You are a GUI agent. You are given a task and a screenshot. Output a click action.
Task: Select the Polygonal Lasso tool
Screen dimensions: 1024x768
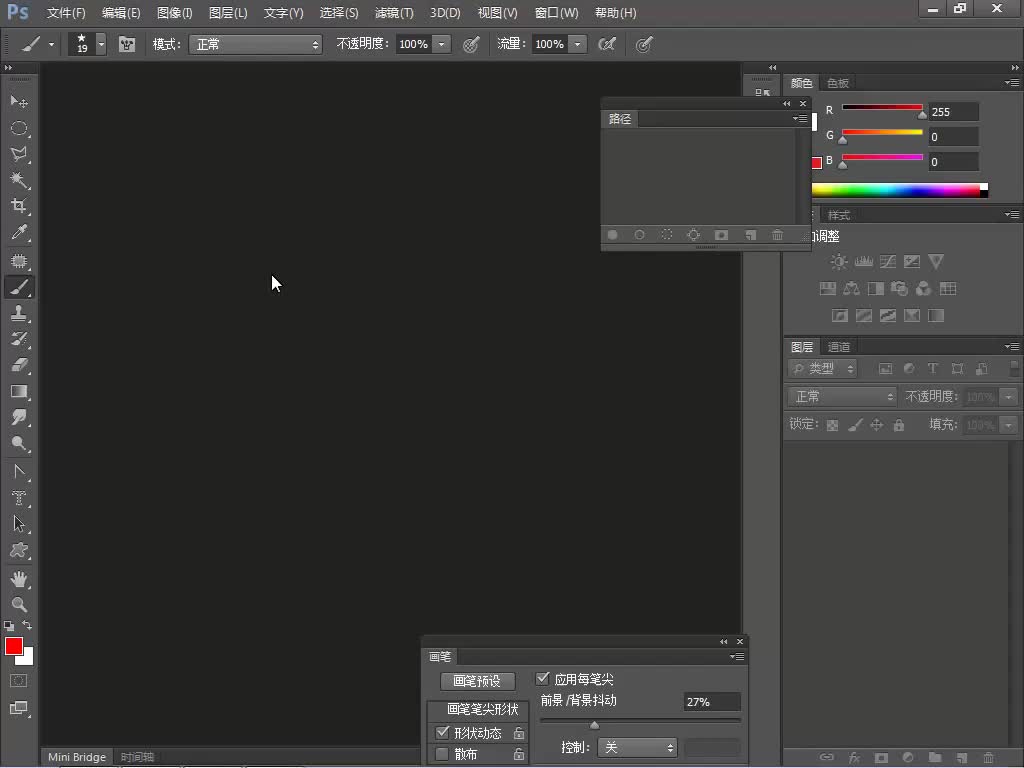click(19, 154)
